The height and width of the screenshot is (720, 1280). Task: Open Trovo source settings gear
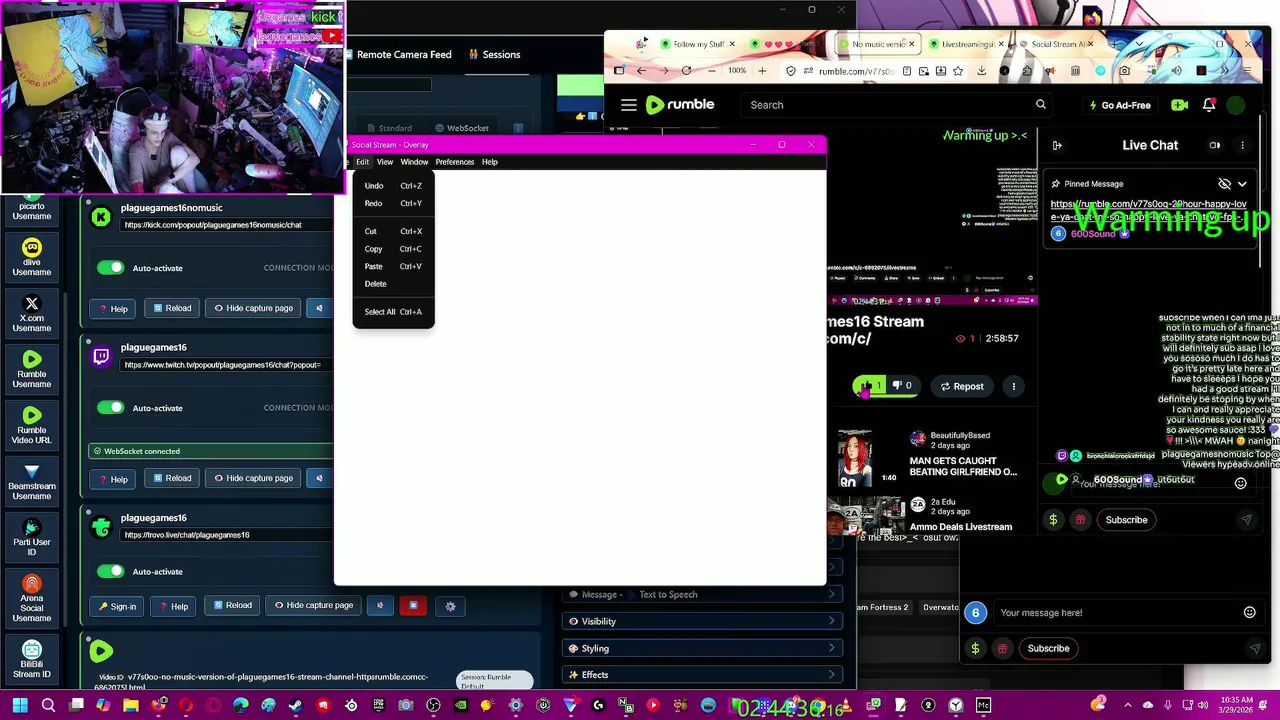click(x=450, y=605)
